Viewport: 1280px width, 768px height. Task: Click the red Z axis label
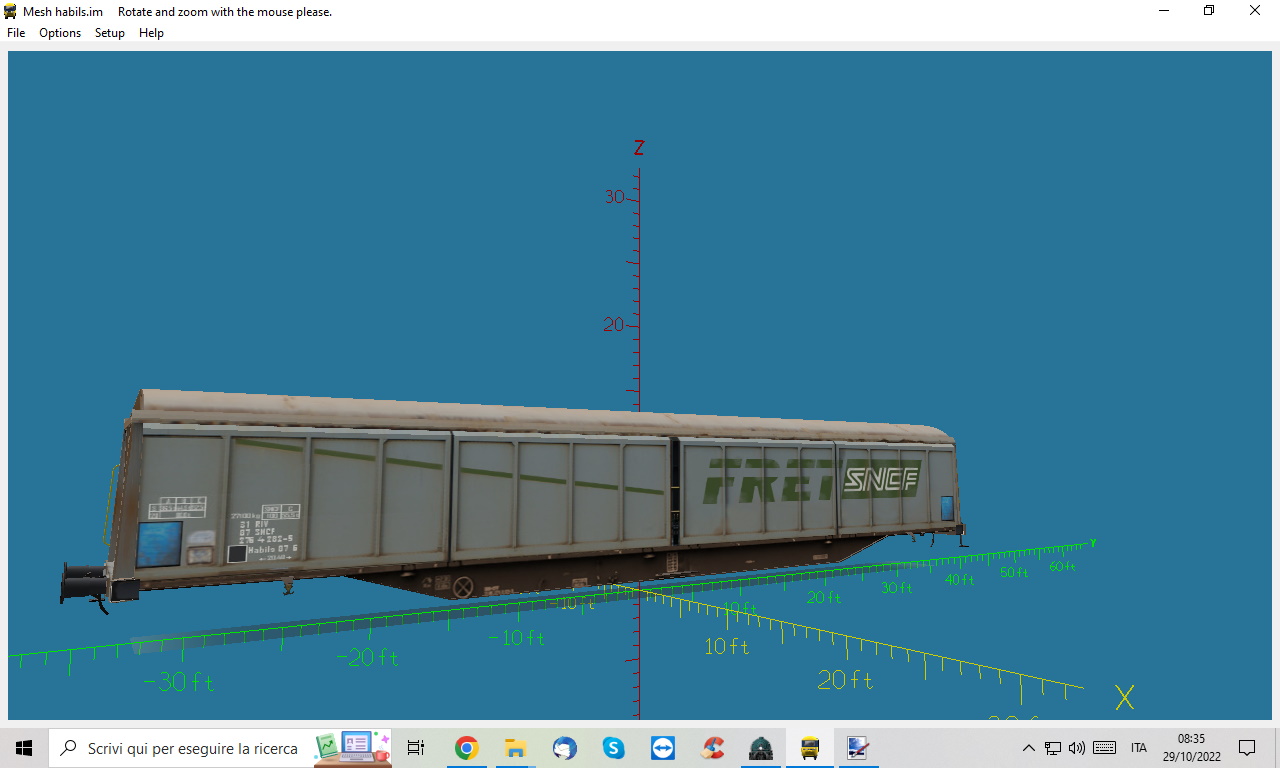click(x=639, y=148)
